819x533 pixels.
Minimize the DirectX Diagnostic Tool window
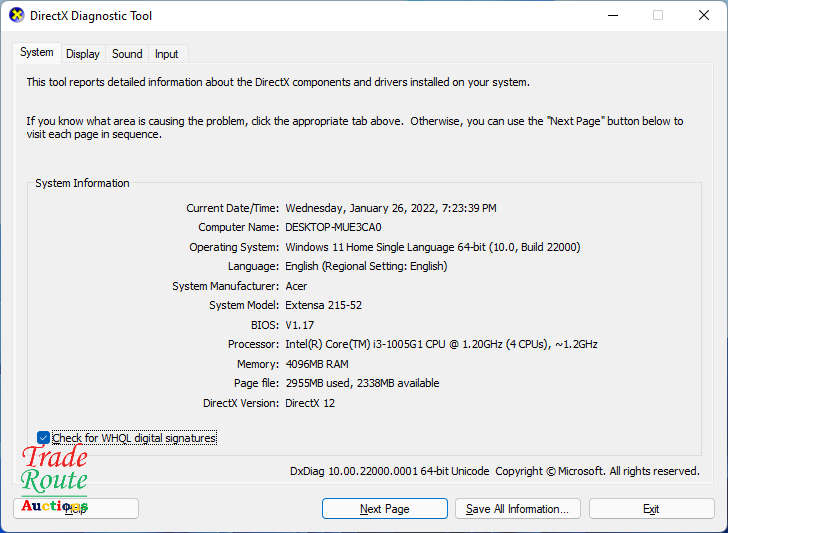pyautogui.click(x=612, y=16)
